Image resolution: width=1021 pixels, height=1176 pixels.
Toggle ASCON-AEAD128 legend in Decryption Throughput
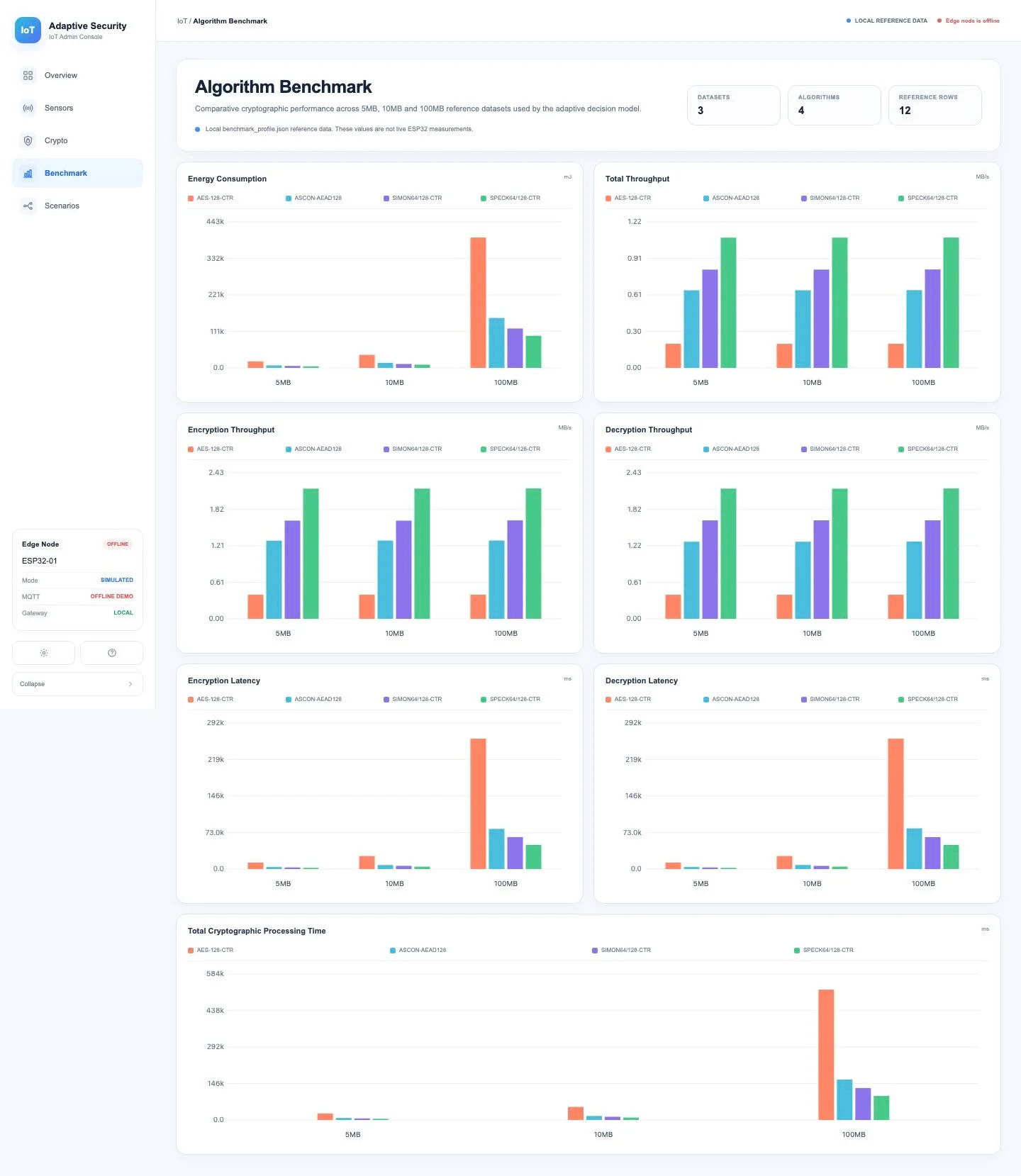pyautogui.click(x=731, y=449)
